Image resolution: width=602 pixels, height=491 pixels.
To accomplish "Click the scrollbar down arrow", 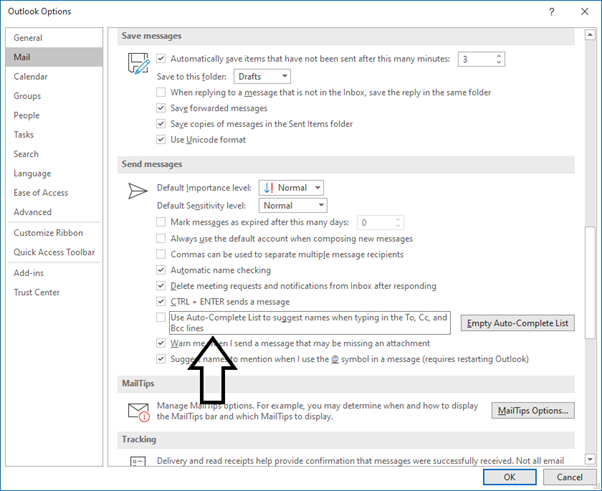I will pos(590,459).
